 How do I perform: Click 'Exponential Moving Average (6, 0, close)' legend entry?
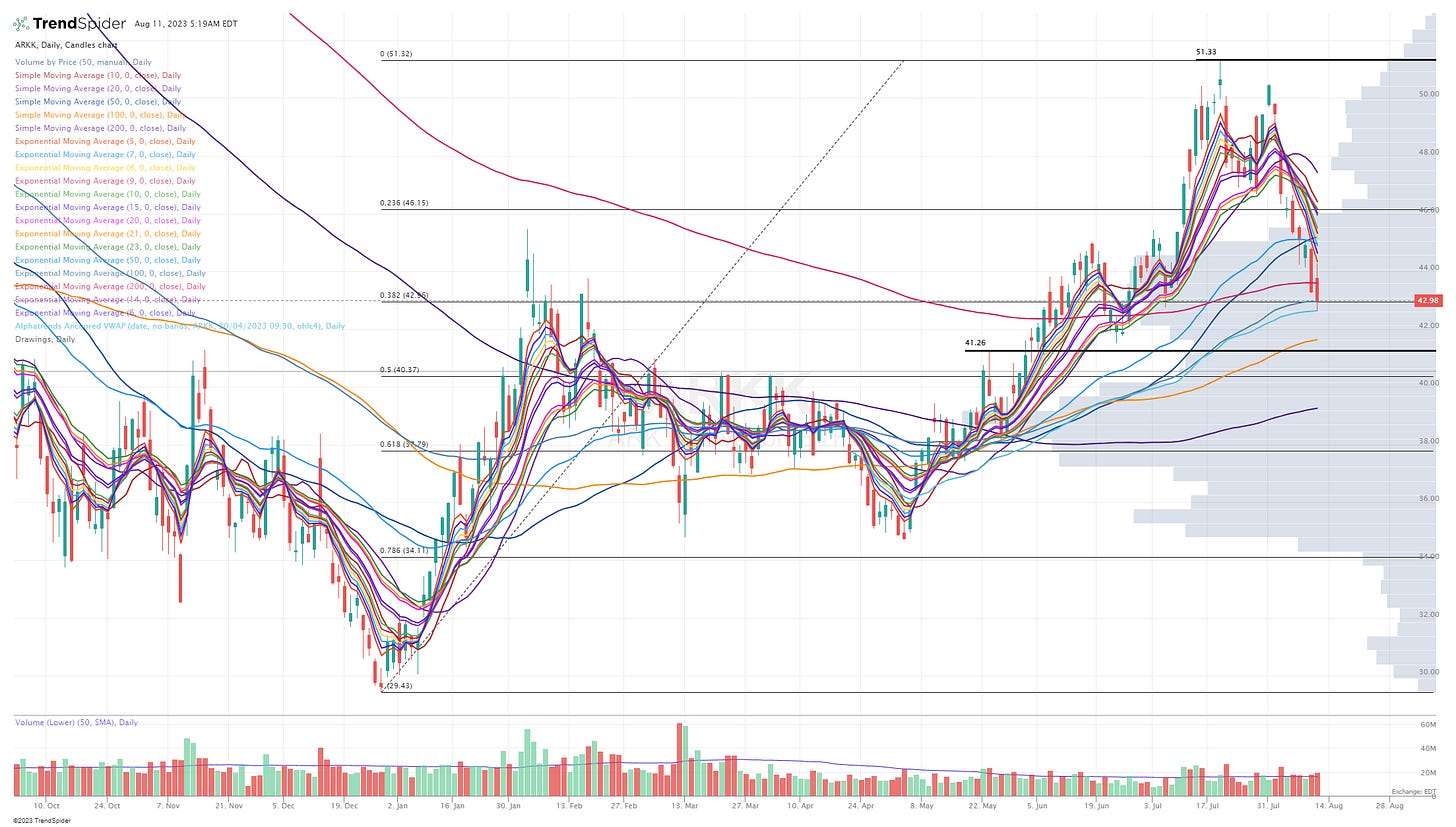point(105,312)
